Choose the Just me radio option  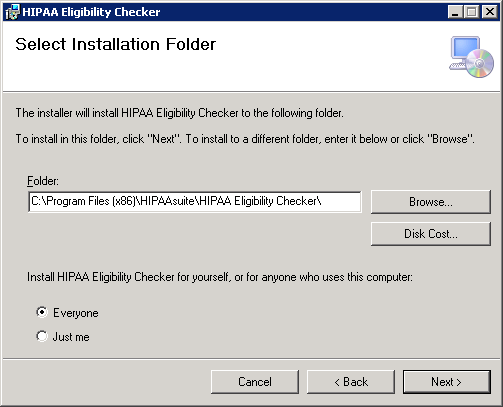point(42,336)
